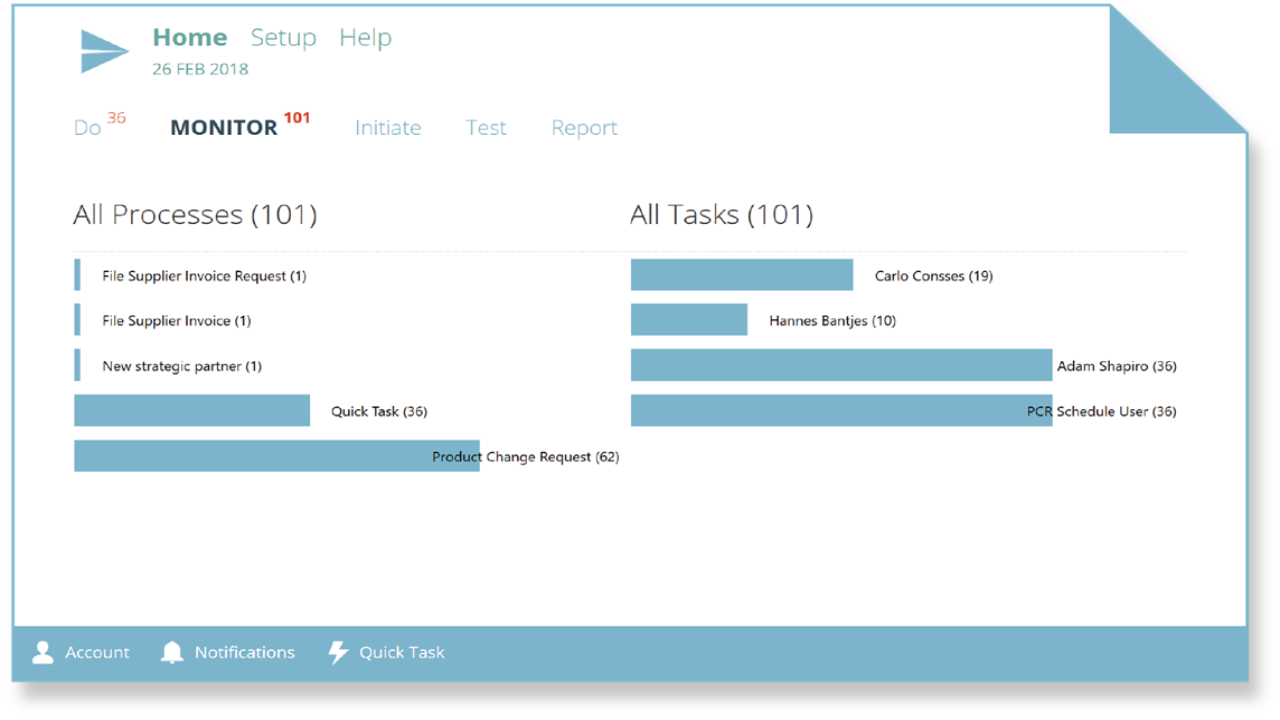Click the Account person icon

(43, 652)
